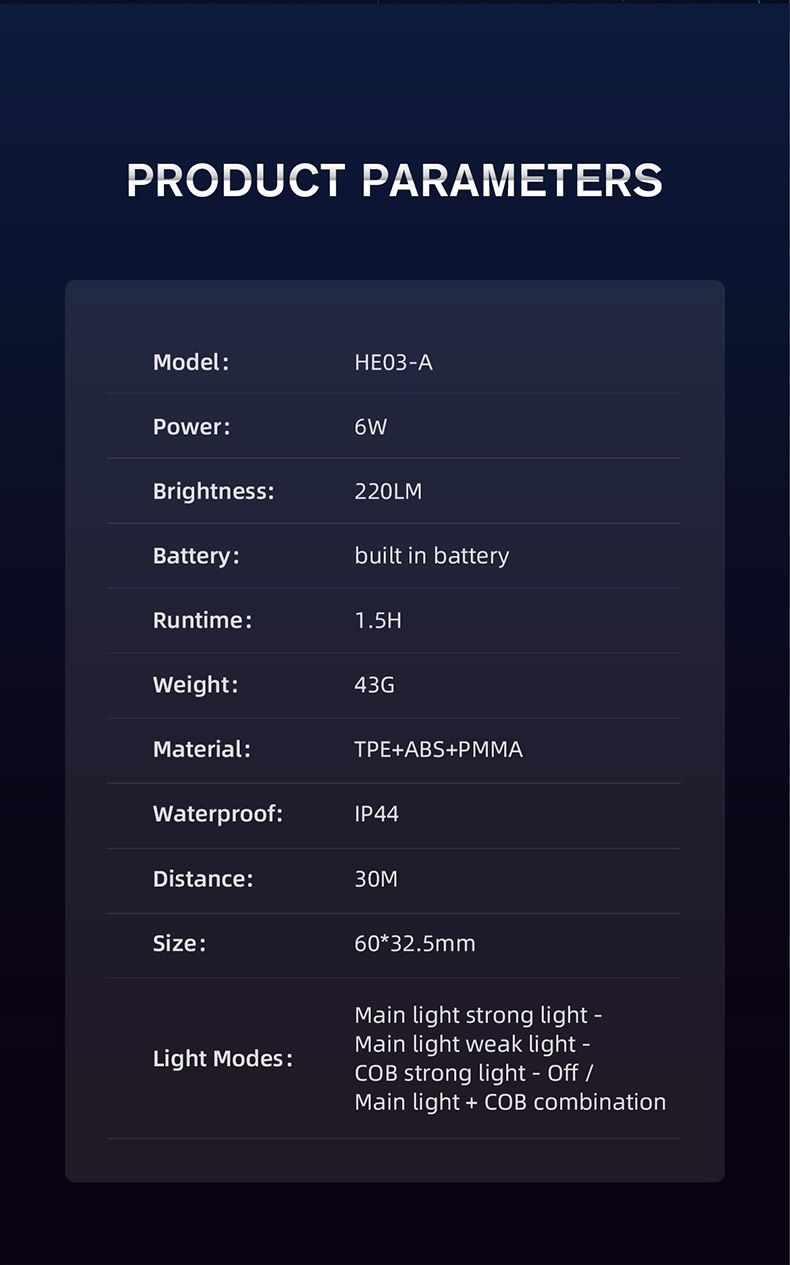This screenshot has height=1265, width=790.
Task: Click the IP44 waterproof rating
Action: 376,814
